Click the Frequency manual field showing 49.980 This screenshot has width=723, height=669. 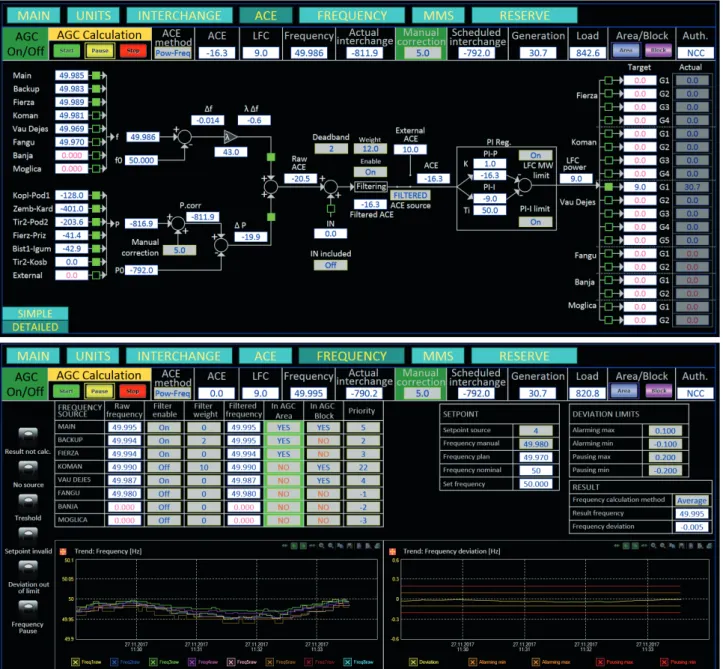535,444
